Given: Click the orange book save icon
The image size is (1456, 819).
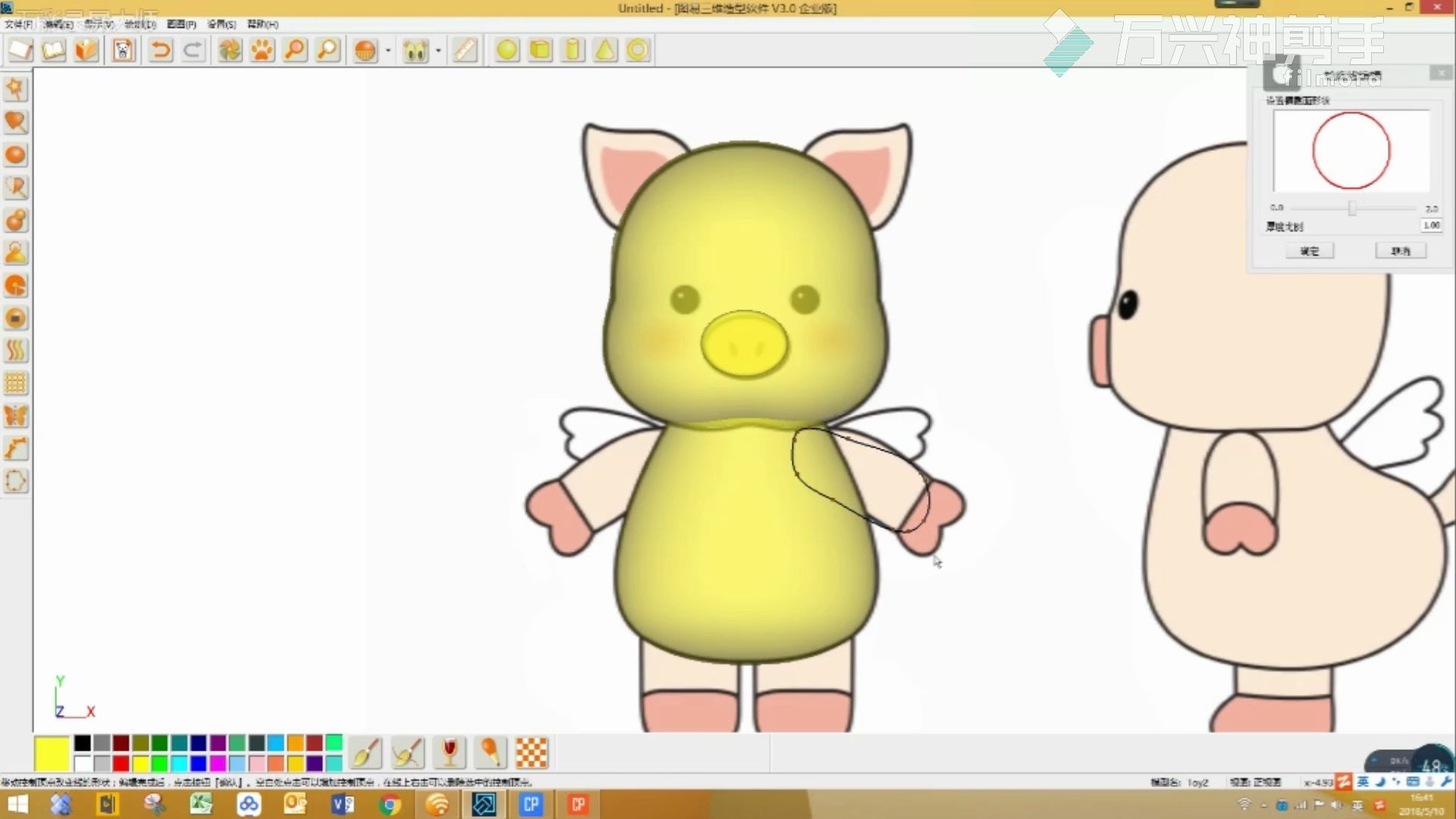Looking at the screenshot, I should [x=86, y=50].
